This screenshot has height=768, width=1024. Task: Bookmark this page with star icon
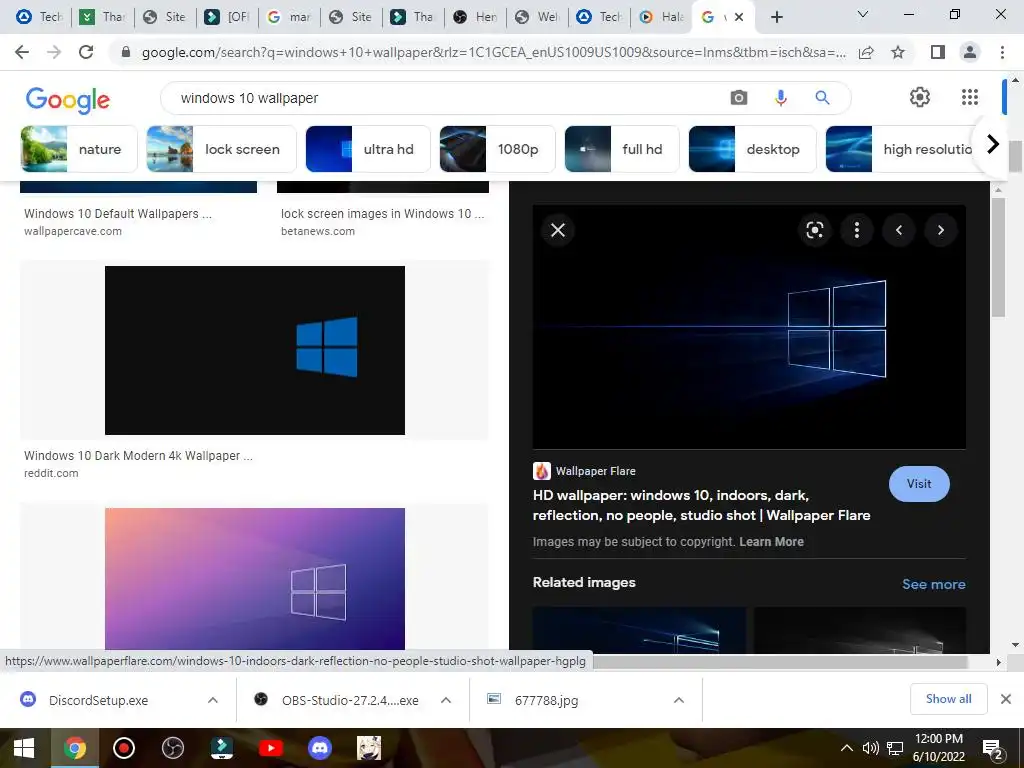898,52
